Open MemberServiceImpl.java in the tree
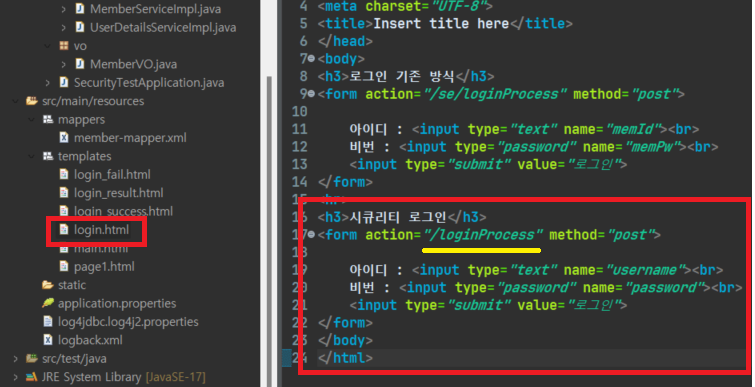Image resolution: width=755 pixels, height=387 pixels. 155,9
